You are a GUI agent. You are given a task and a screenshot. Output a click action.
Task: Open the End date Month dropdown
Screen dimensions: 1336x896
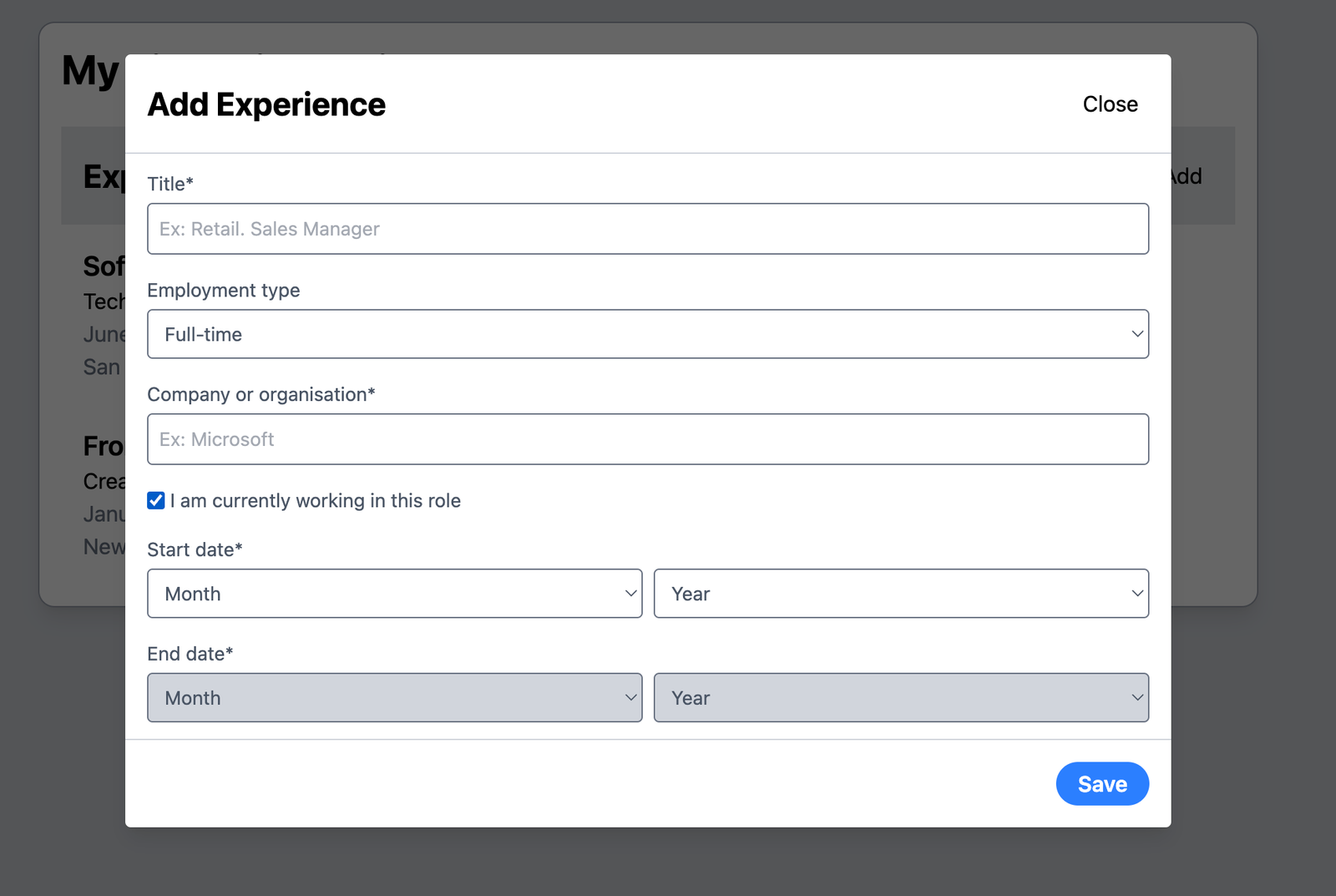(394, 697)
